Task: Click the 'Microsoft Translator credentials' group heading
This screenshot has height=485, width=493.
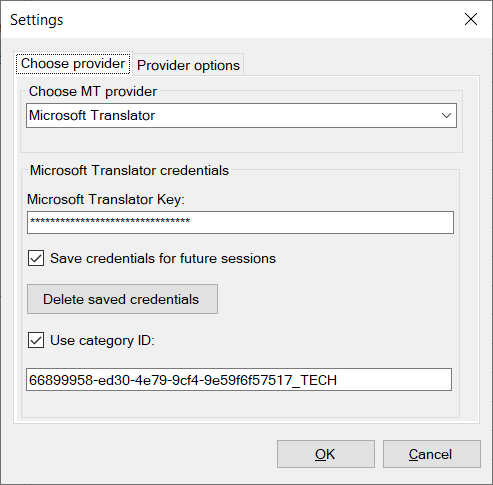Action: click(129, 170)
